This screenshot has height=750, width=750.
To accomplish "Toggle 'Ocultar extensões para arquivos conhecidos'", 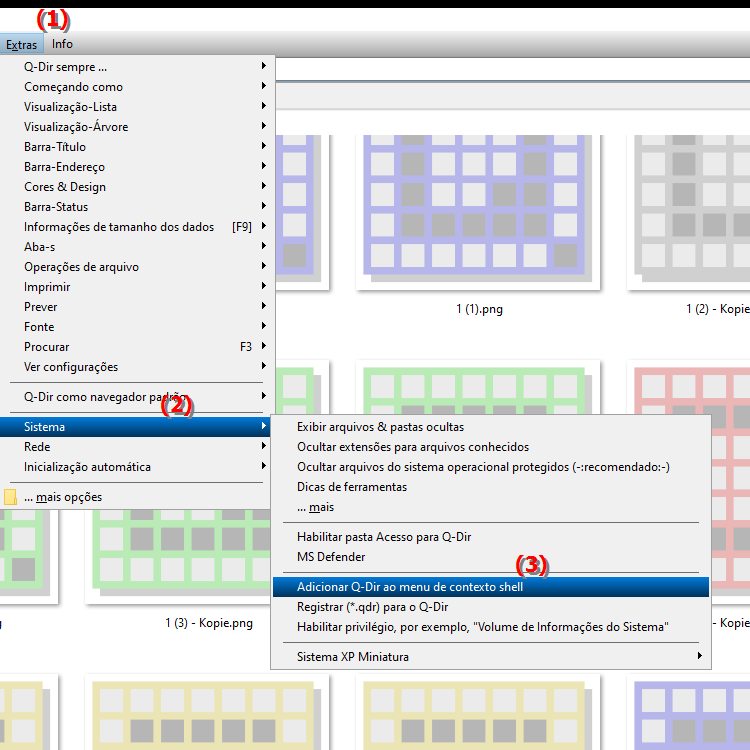I will [491, 447].
